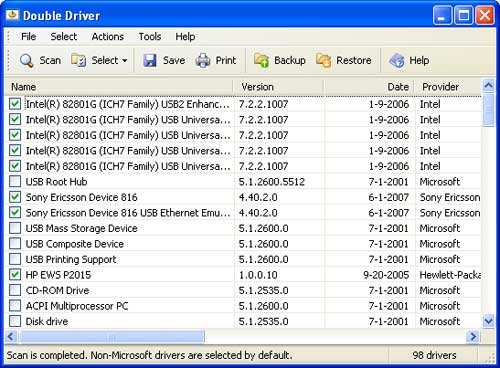Screen dimensions: 500x368
Task: Select the USB Printing Support name
Action: point(71,259)
